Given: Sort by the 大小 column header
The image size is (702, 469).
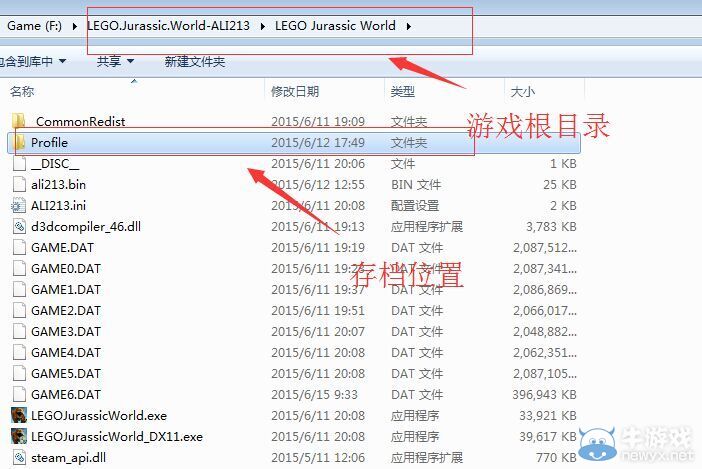Looking at the screenshot, I should [x=522, y=92].
